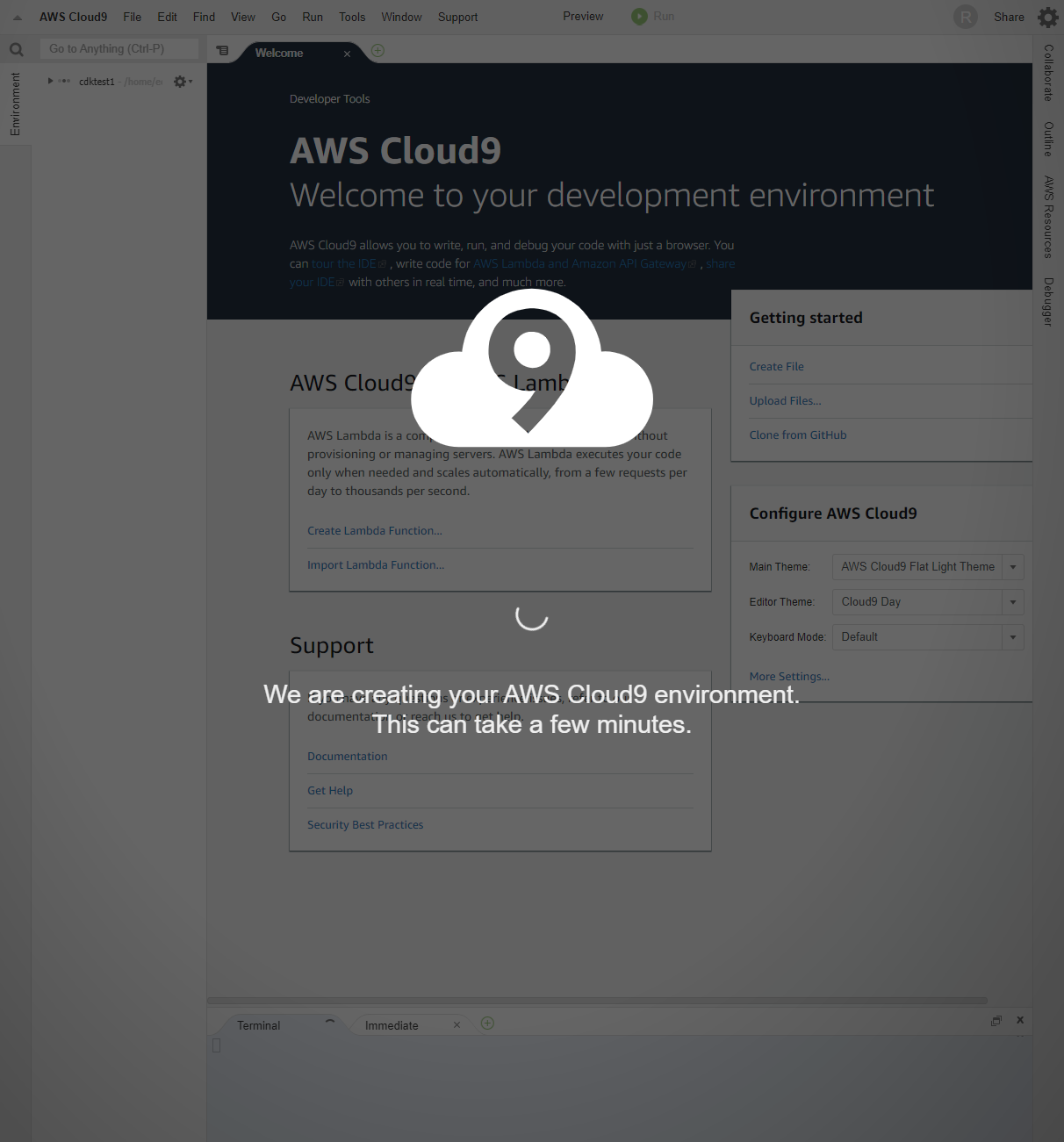Toggle the Environment side panel
1064x1142 pixels.
15,104
